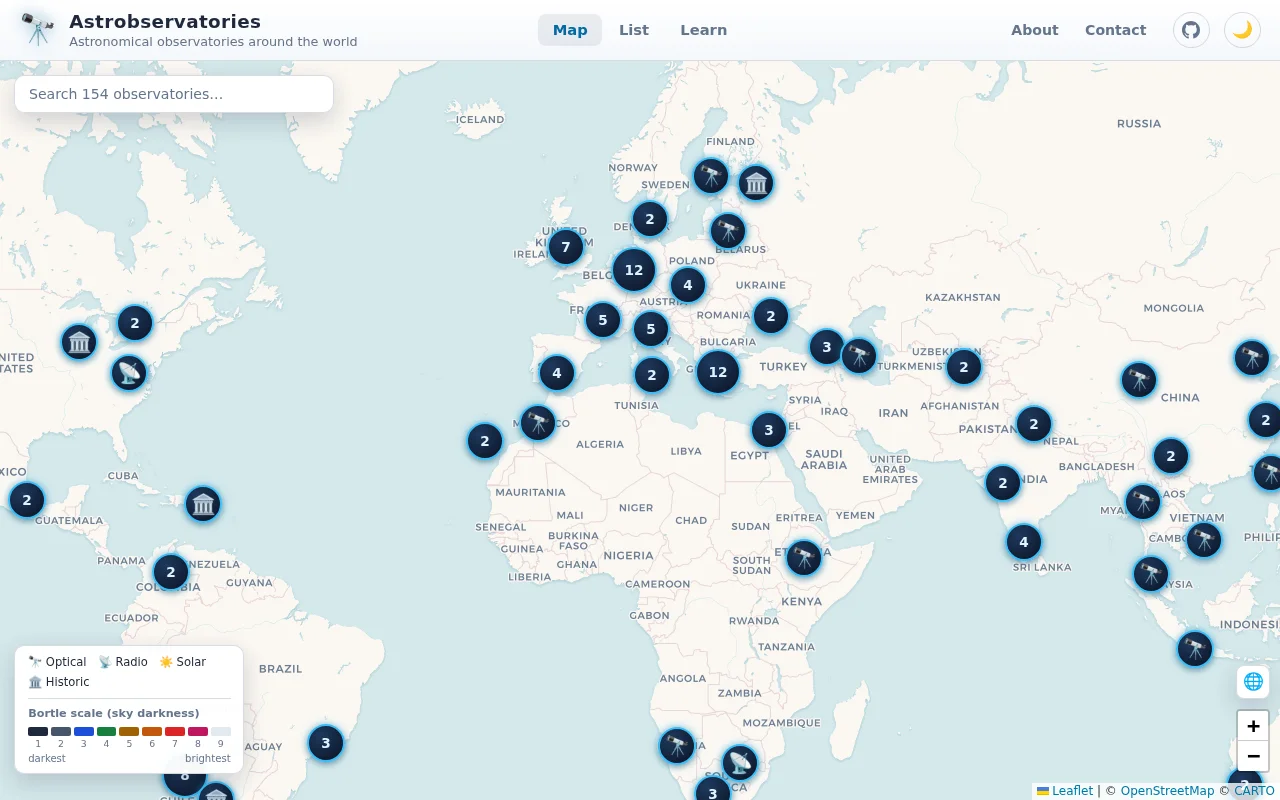Expand the 4 cluster below Poland
1280x800 pixels.
point(688,285)
